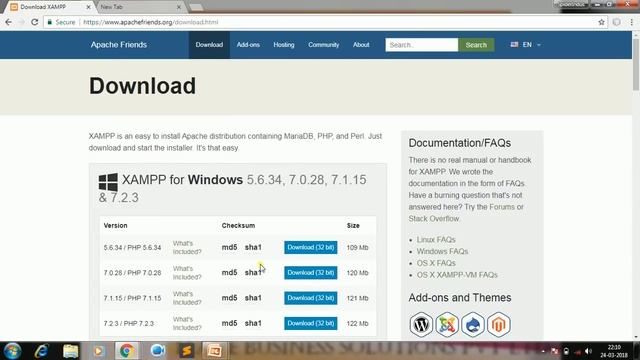Reload the page with refresh icon

tap(34, 22)
